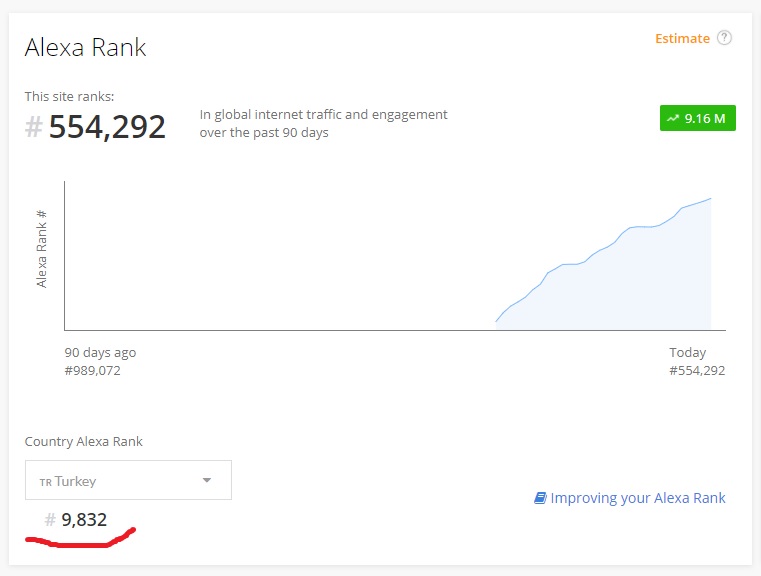
Task: Click the dropdown arrow beside Turkey
Action: click(207, 480)
